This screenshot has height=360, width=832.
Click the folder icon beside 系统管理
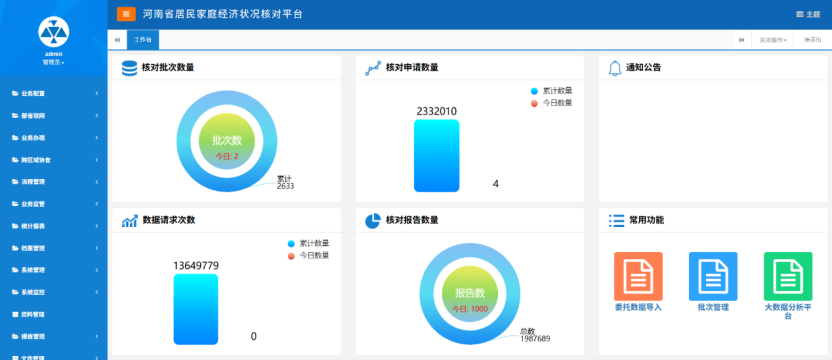pos(15,270)
